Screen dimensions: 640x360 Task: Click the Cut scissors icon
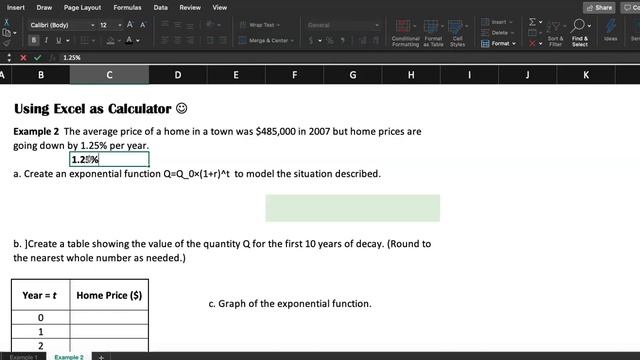(x=6, y=22)
